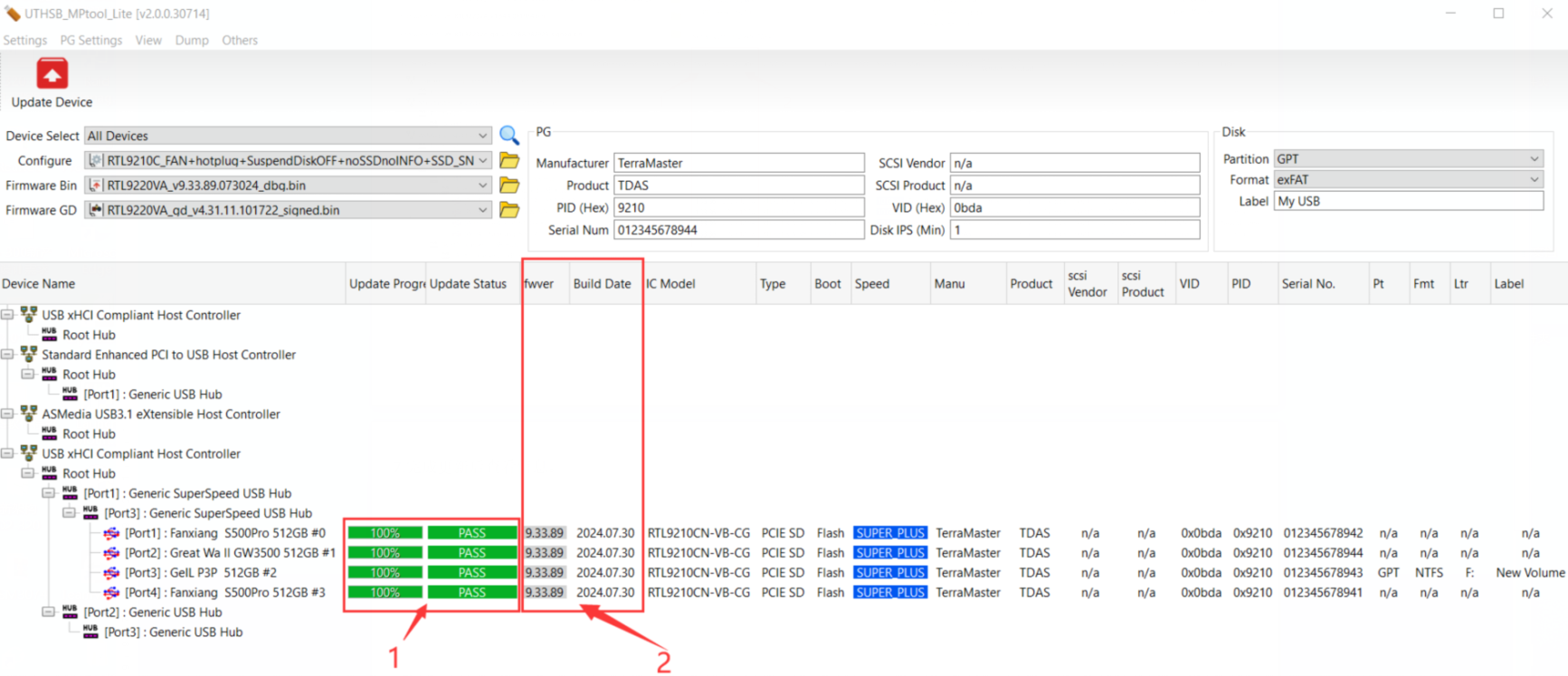Viewport: 1568px width, 676px height.
Task: Click the Label My USB field
Action: click(1408, 201)
